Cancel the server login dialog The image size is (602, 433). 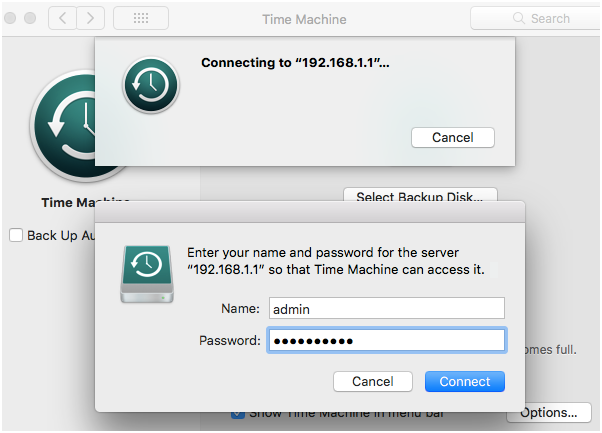[x=372, y=381]
